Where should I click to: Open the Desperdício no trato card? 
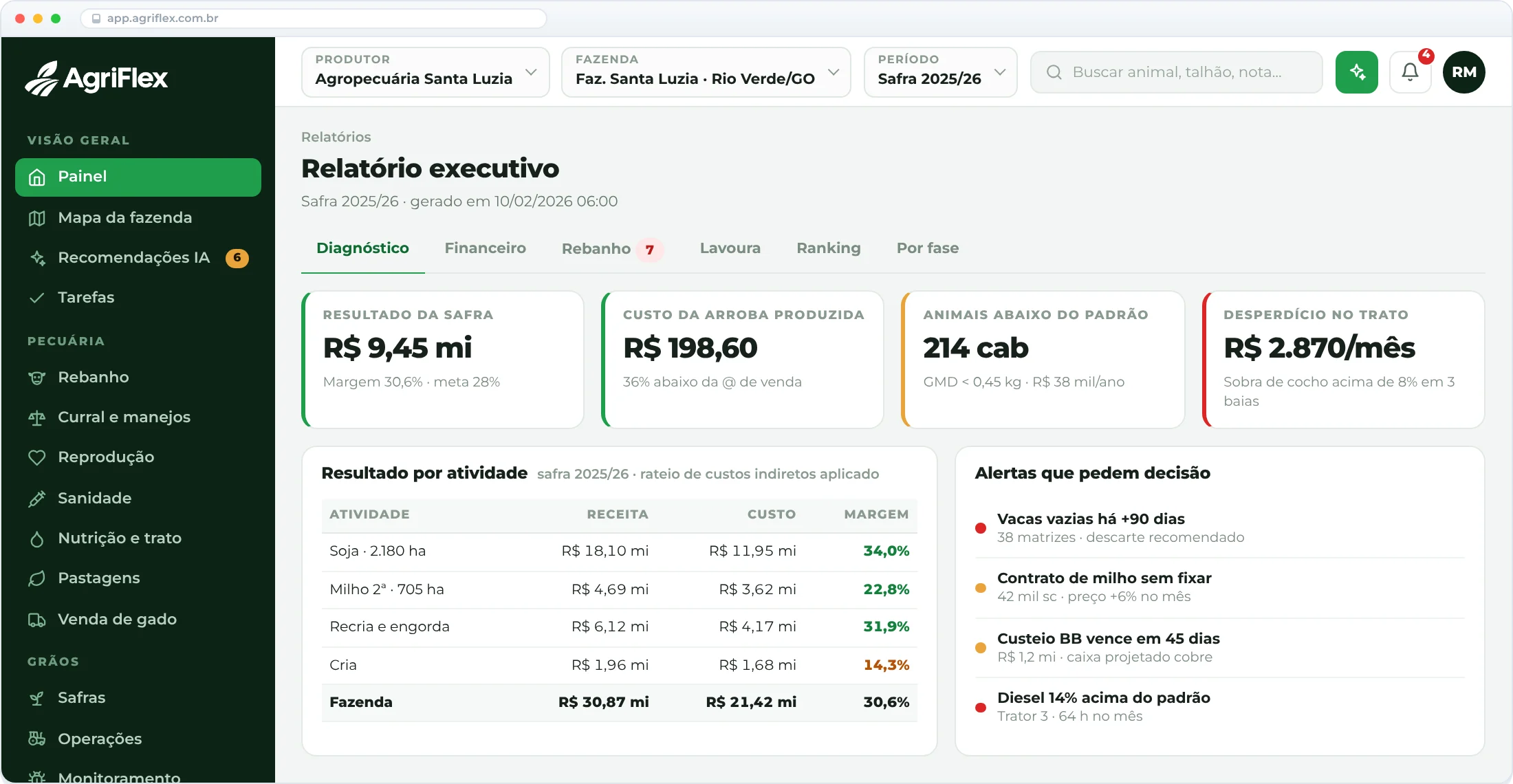(1343, 360)
